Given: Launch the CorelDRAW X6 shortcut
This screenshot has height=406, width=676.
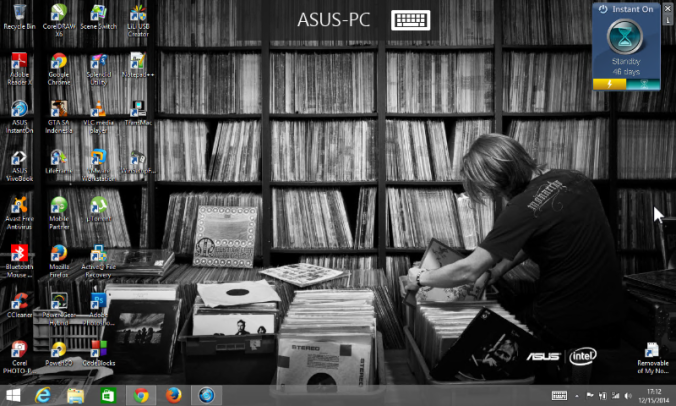Looking at the screenshot, I should [x=59, y=19].
